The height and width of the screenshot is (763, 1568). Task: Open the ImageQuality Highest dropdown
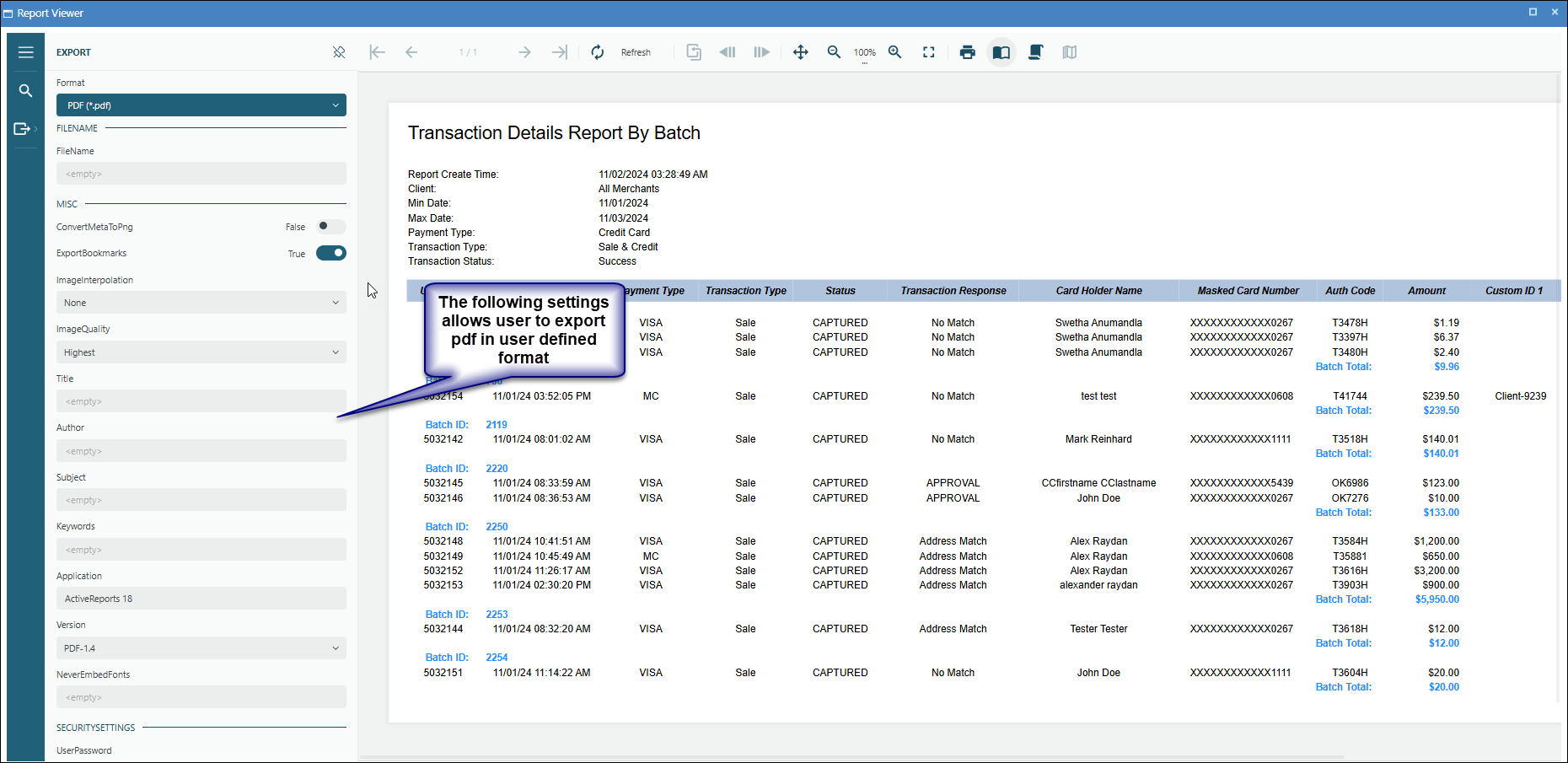(x=201, y=352)
